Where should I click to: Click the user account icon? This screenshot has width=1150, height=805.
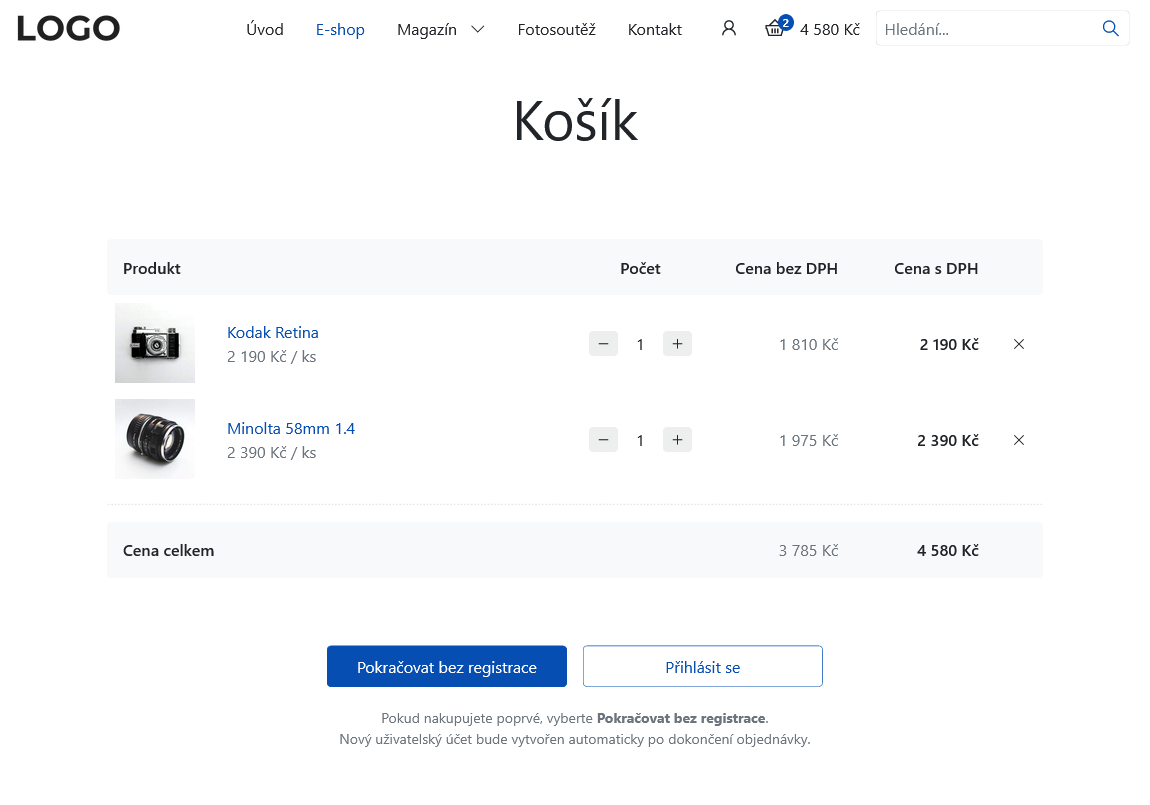728,29
